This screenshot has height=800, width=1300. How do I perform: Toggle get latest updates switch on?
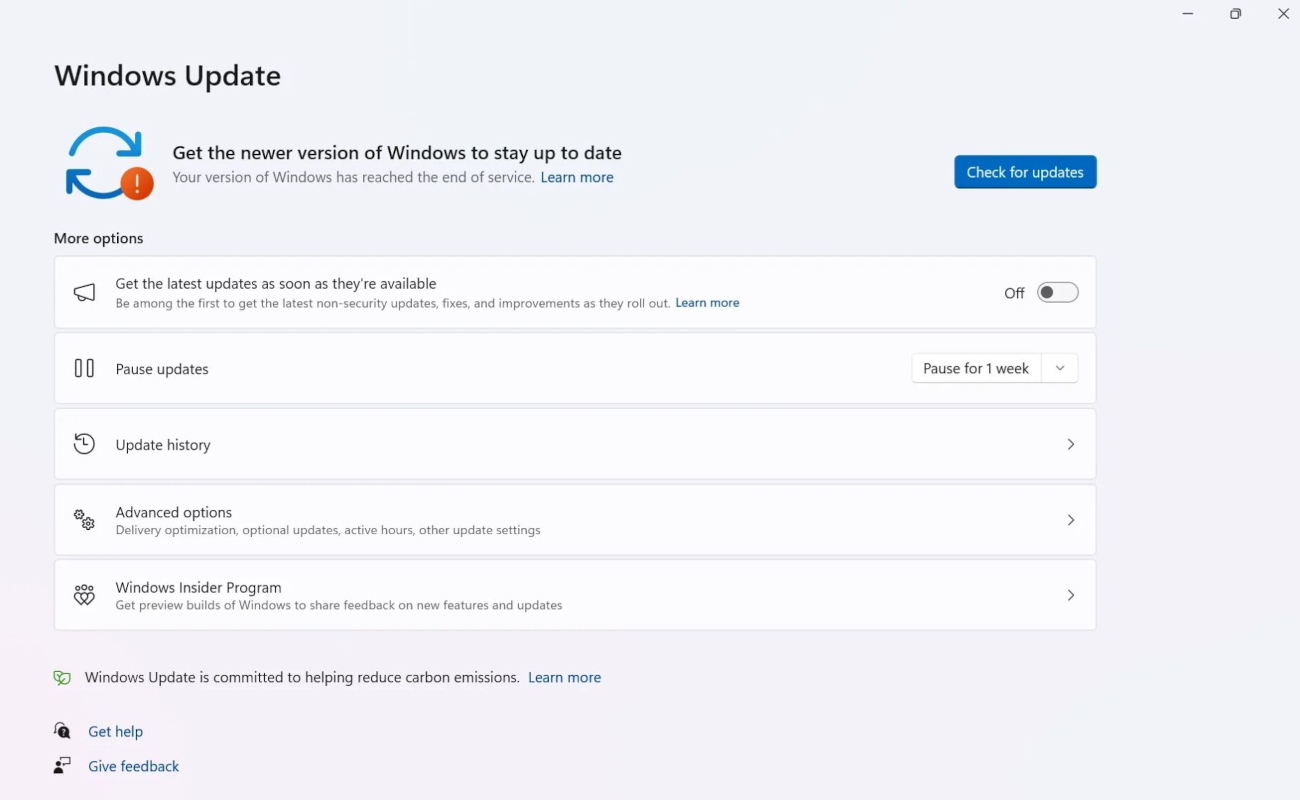[1057, 292]
